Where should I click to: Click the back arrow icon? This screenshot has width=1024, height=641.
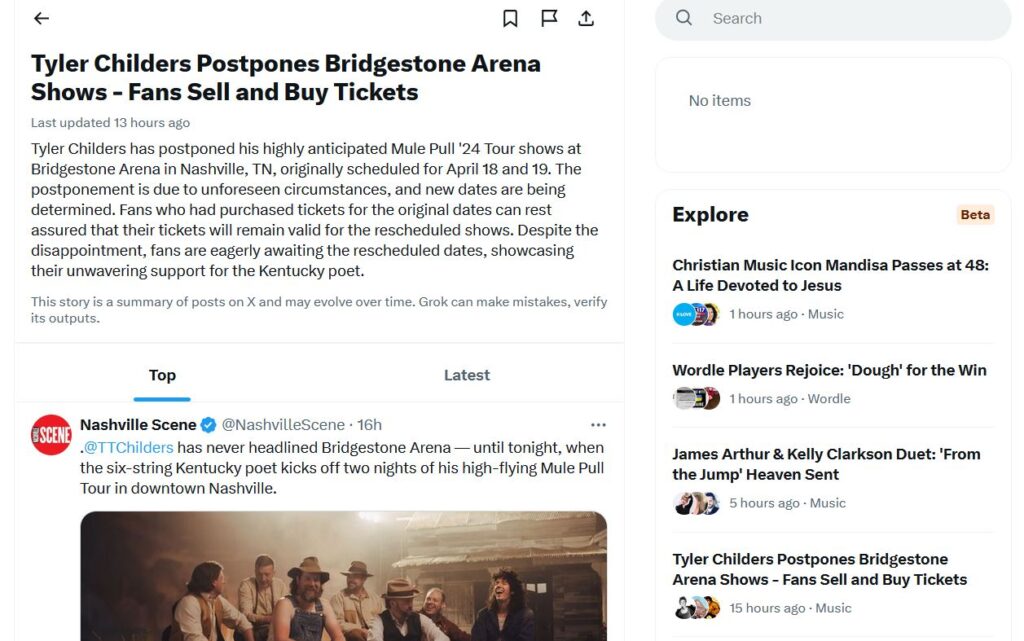[x=41, y=18]
